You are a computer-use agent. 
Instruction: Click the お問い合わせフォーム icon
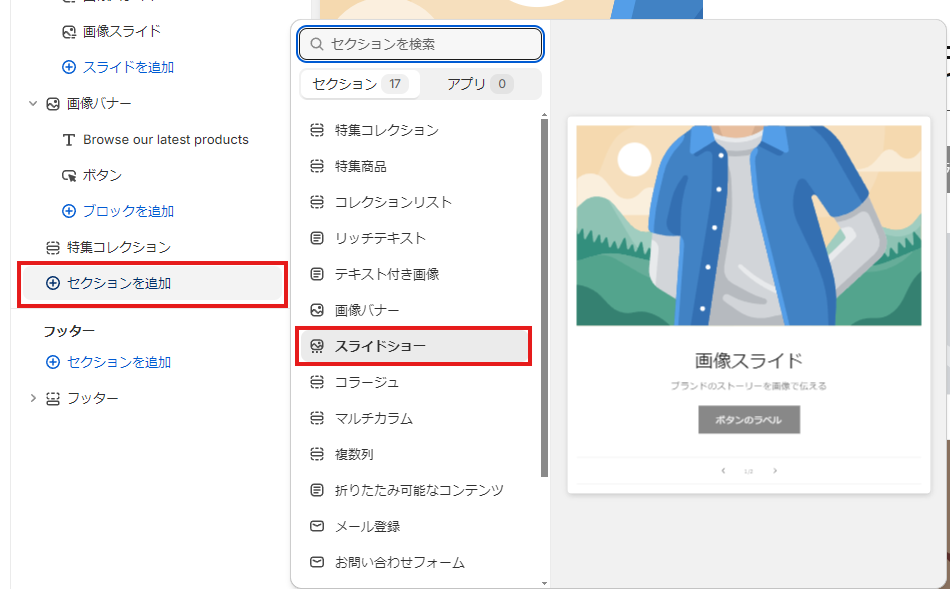click(x=316, y=562)
